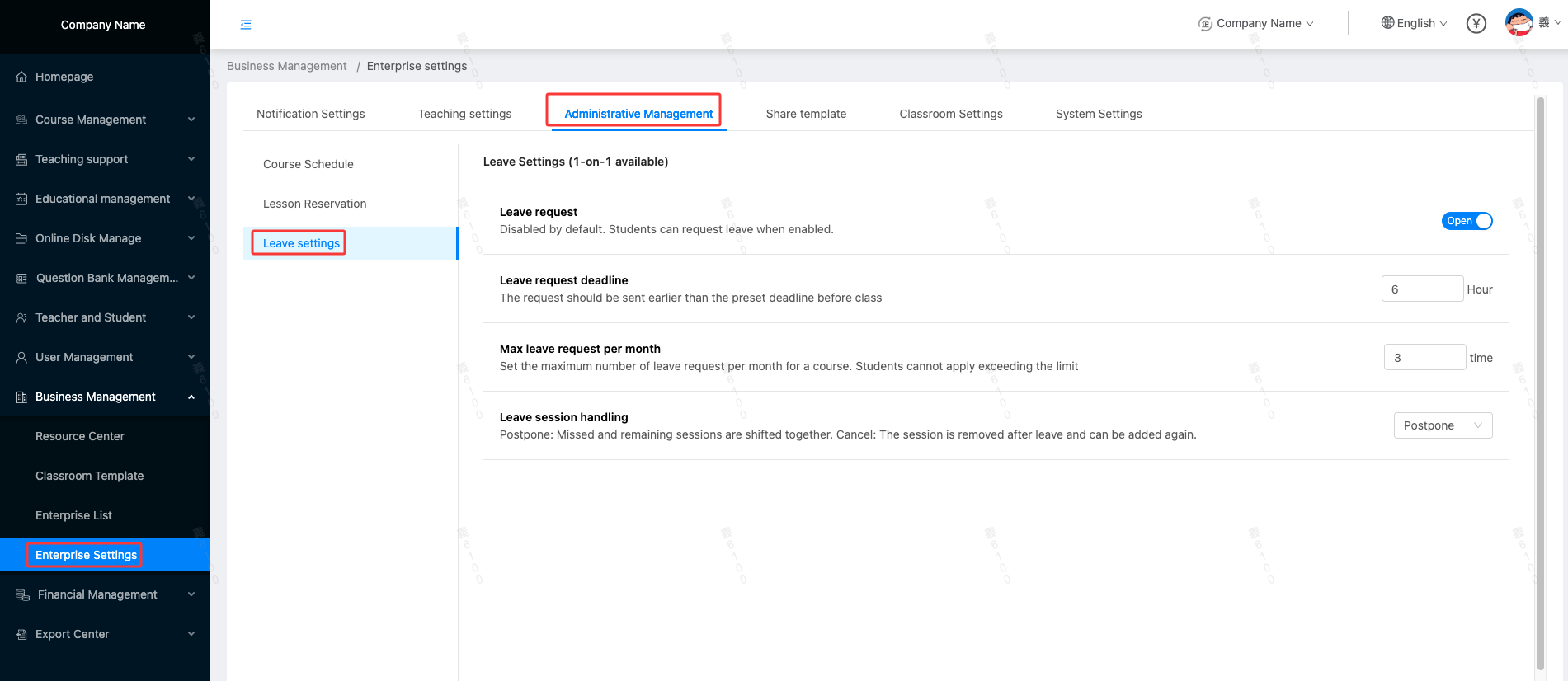Expand the Company Name dropdown in header

(x=1257, y=24)
